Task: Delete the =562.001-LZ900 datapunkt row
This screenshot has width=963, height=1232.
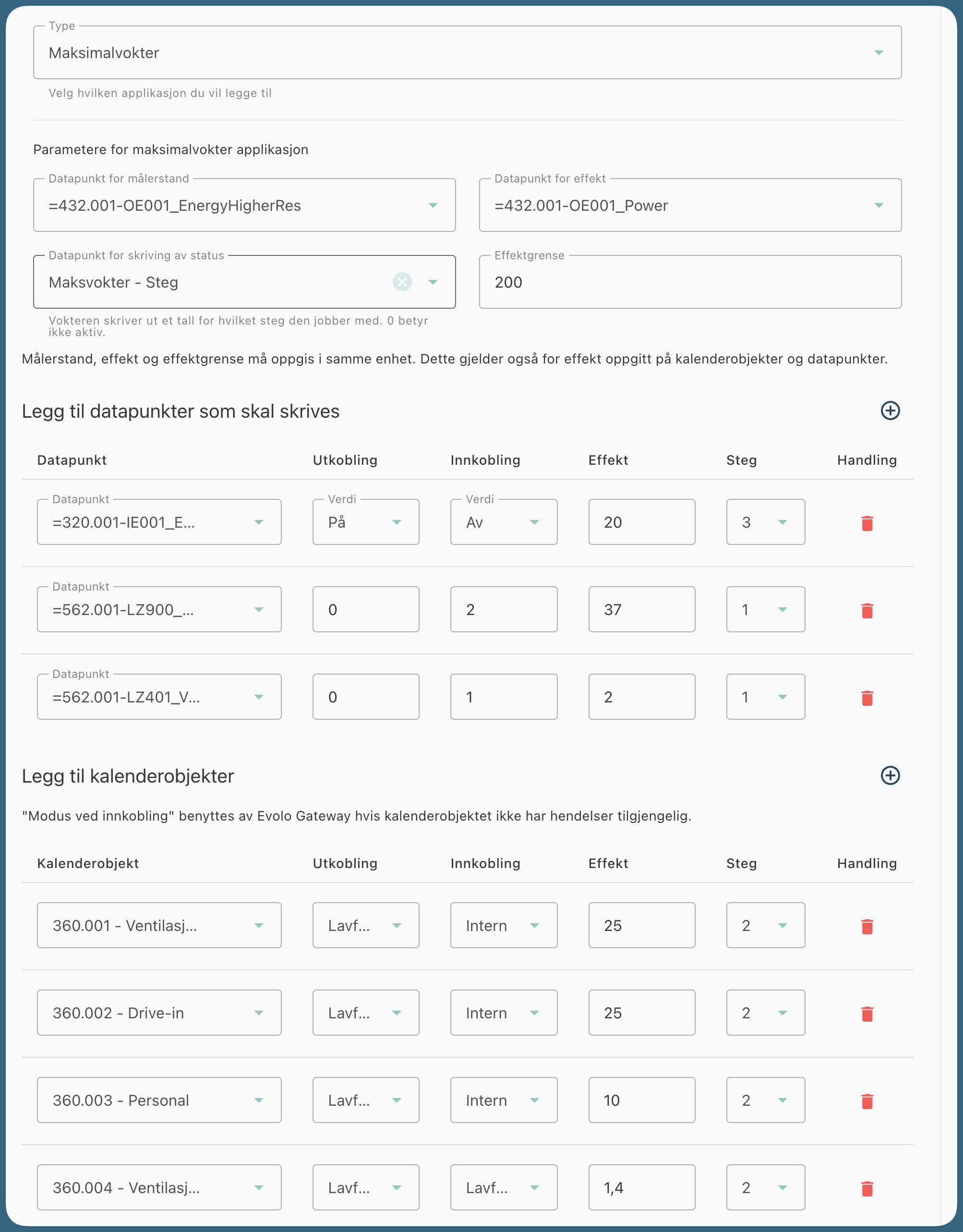Action: pyautogui.click(x=867, y=610)
